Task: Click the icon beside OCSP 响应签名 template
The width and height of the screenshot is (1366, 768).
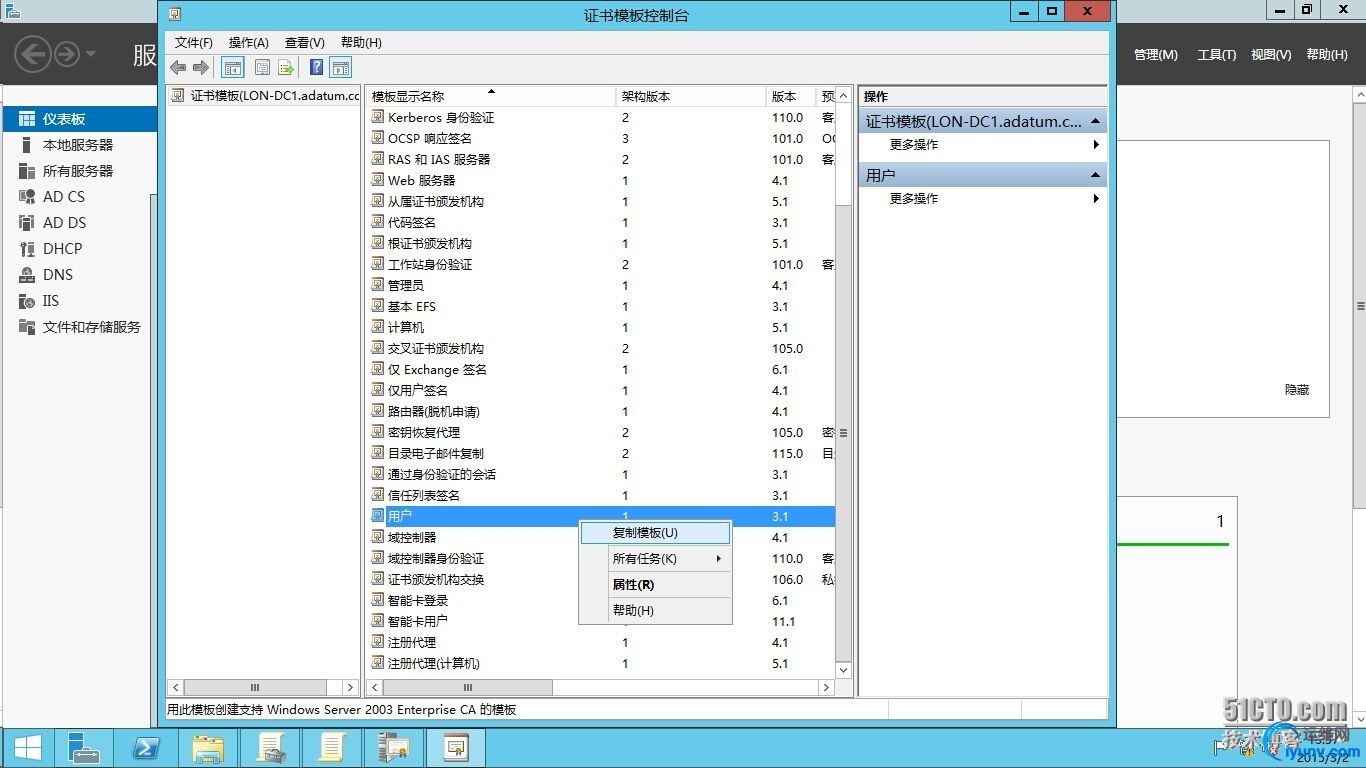Action: 378,138
